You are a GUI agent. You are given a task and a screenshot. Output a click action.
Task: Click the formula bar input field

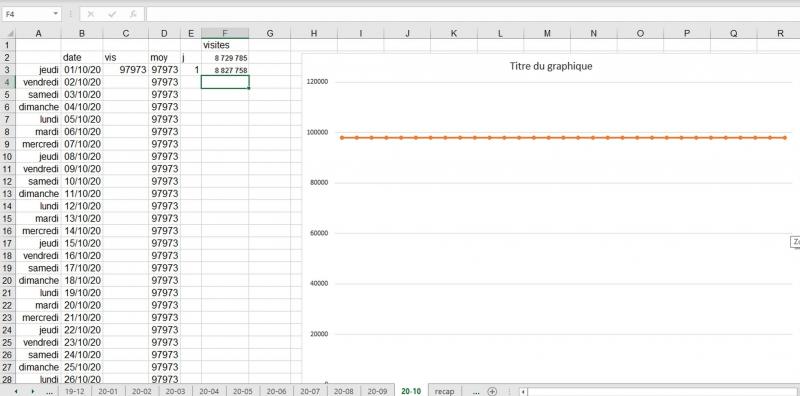[472, 14]
